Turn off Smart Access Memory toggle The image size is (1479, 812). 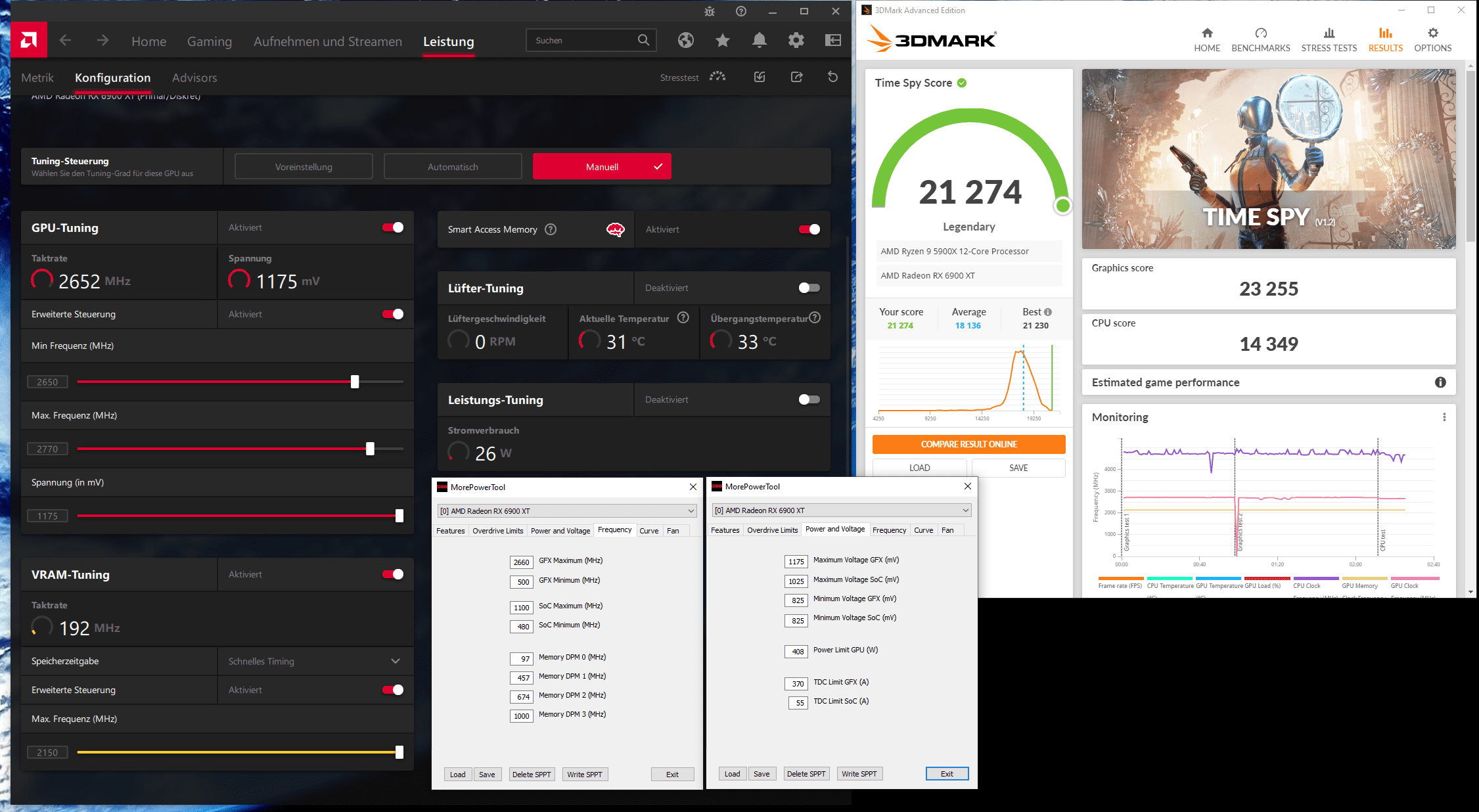coord(809,229)
